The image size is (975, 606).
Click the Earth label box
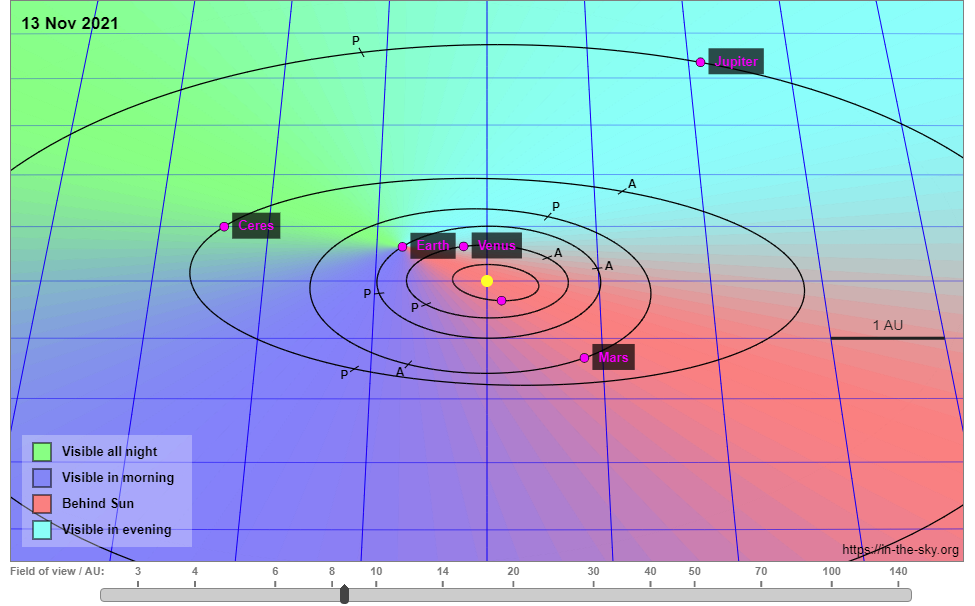pos(433,246)
